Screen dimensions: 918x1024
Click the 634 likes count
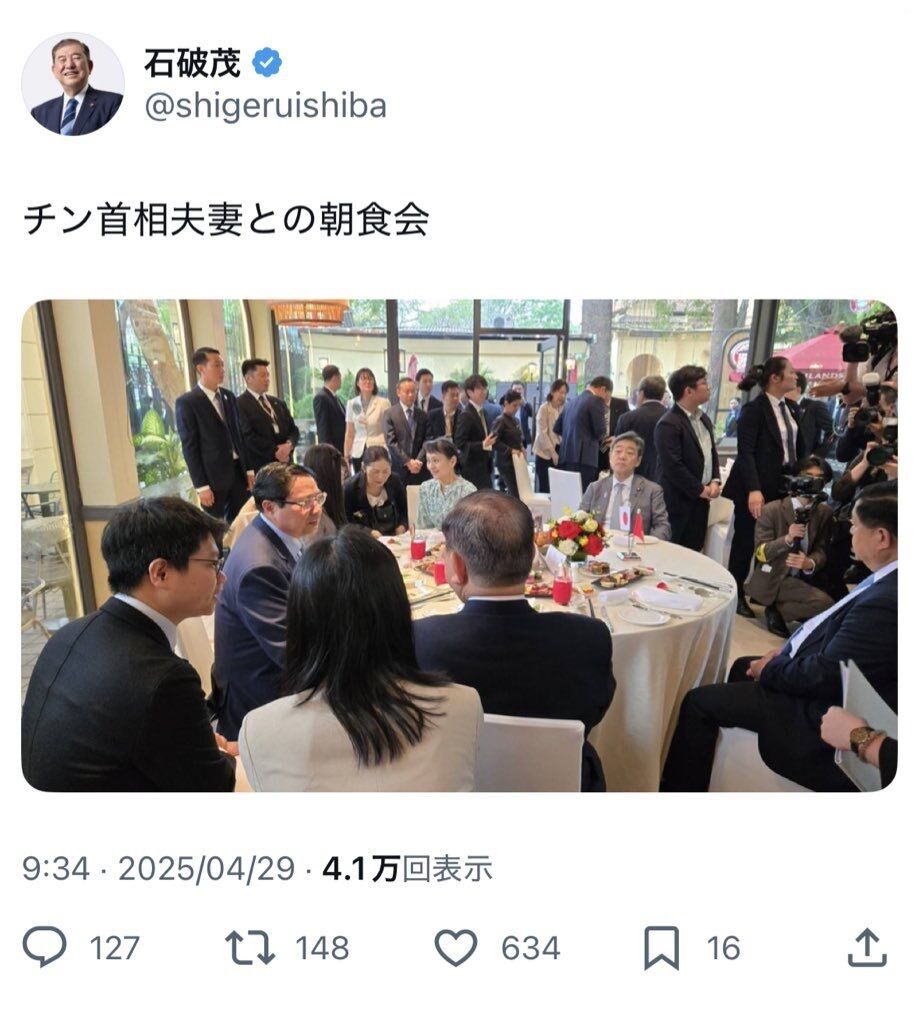coord(530,948)
